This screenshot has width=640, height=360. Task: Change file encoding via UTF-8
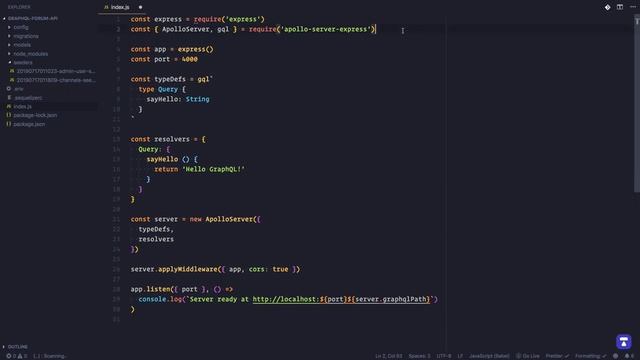click(x=444, y=356)
